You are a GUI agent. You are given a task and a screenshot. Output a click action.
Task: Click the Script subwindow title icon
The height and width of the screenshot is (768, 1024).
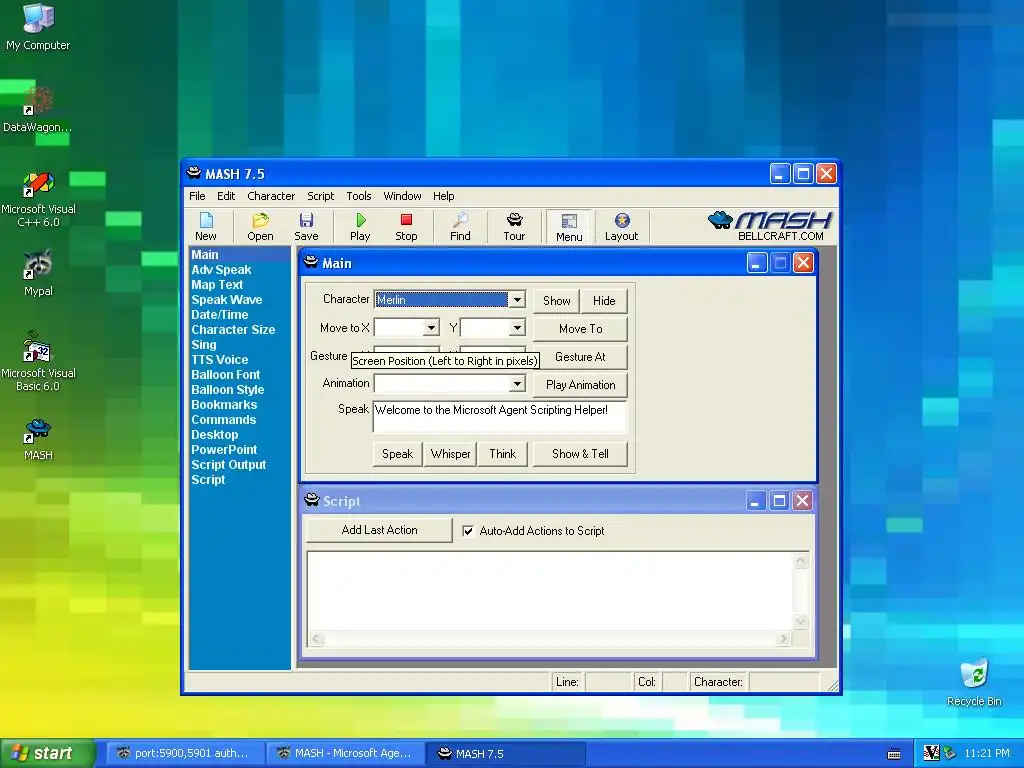[312, 500]
